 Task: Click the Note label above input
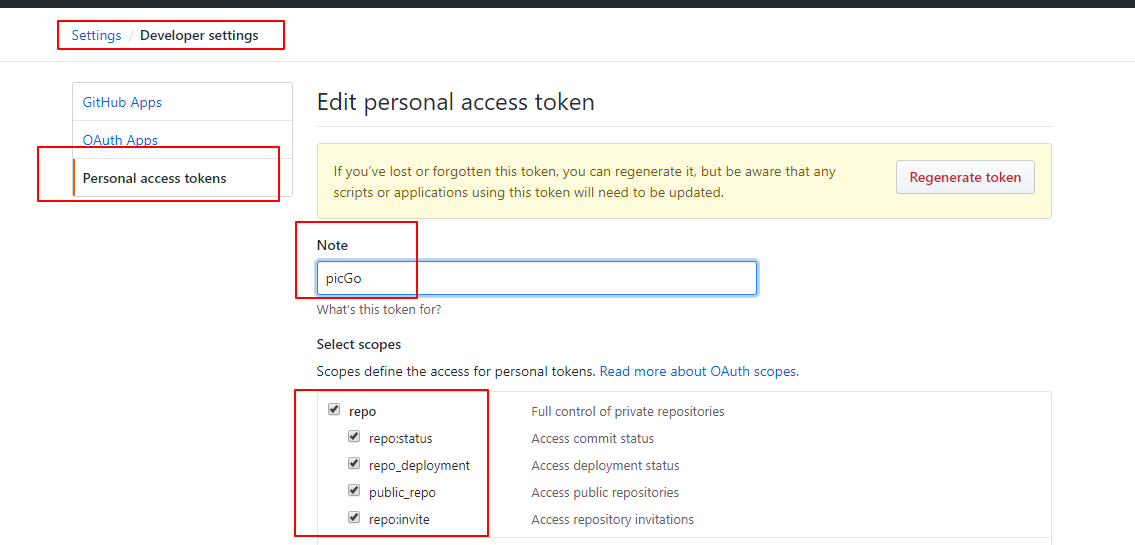tap(332, 245)
